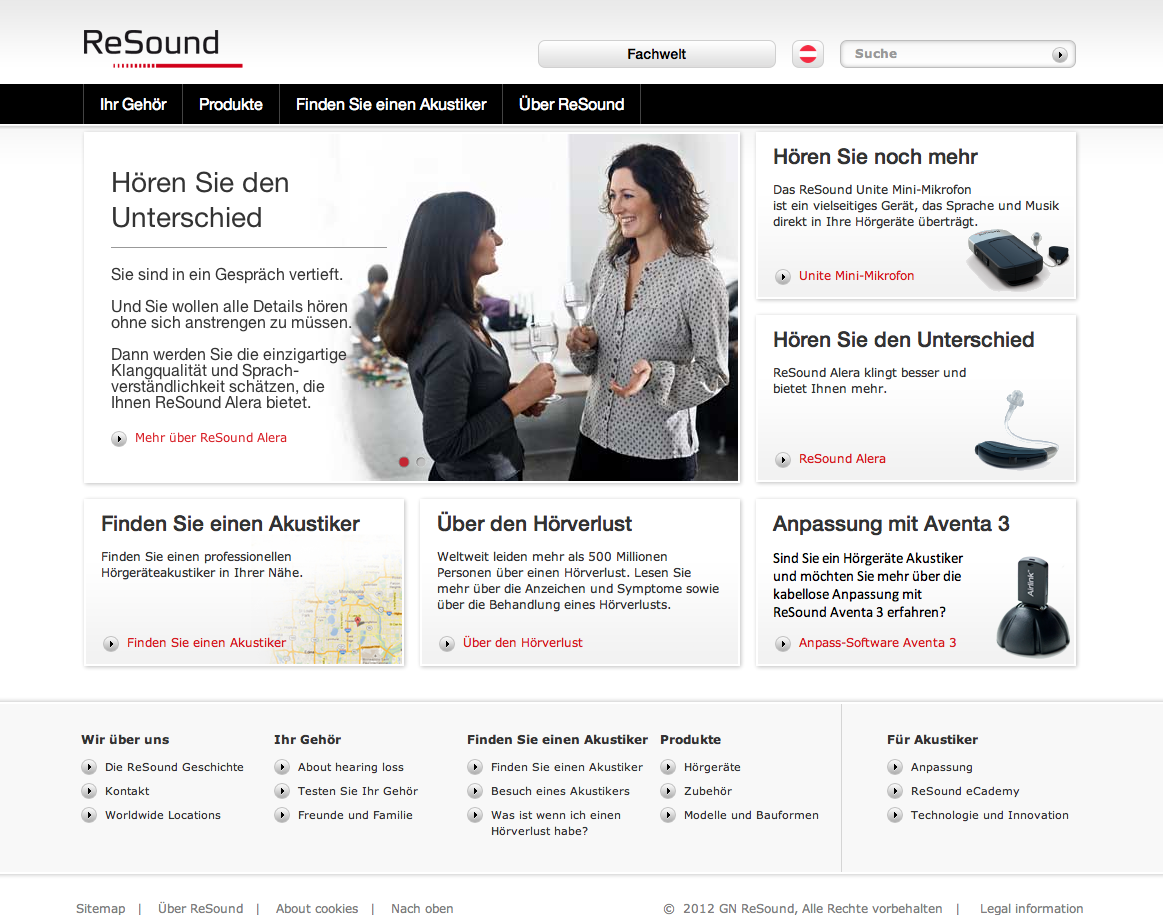This screenshot has width=1163, height=915.
Task: Open the Austria flag country selector
Action: point(808,54)
